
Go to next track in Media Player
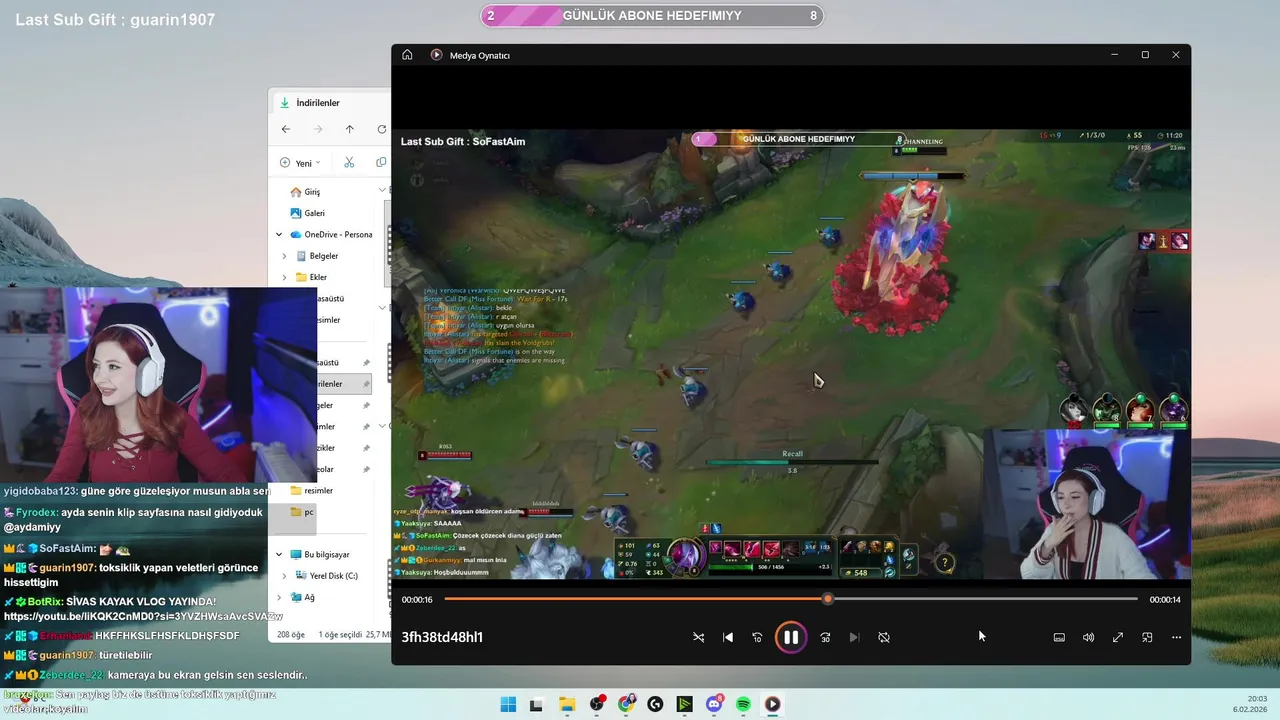[x=854, y=637]
